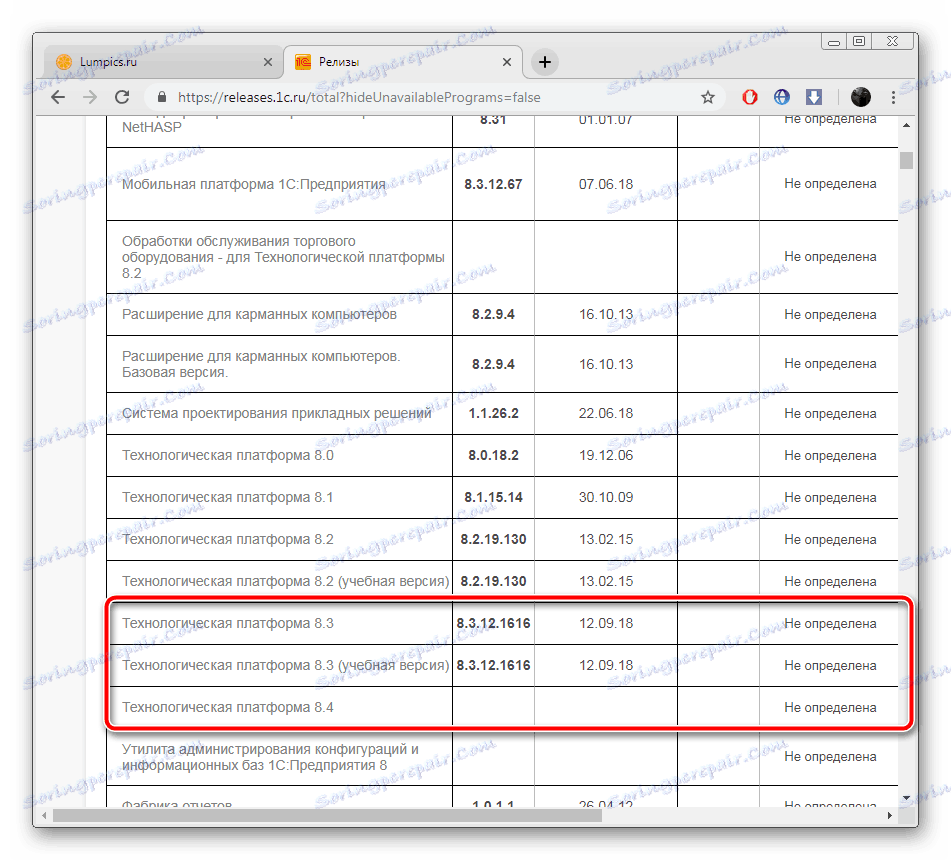
Task: Click version 8.1.15.14
Action: [x=493, y=497]
